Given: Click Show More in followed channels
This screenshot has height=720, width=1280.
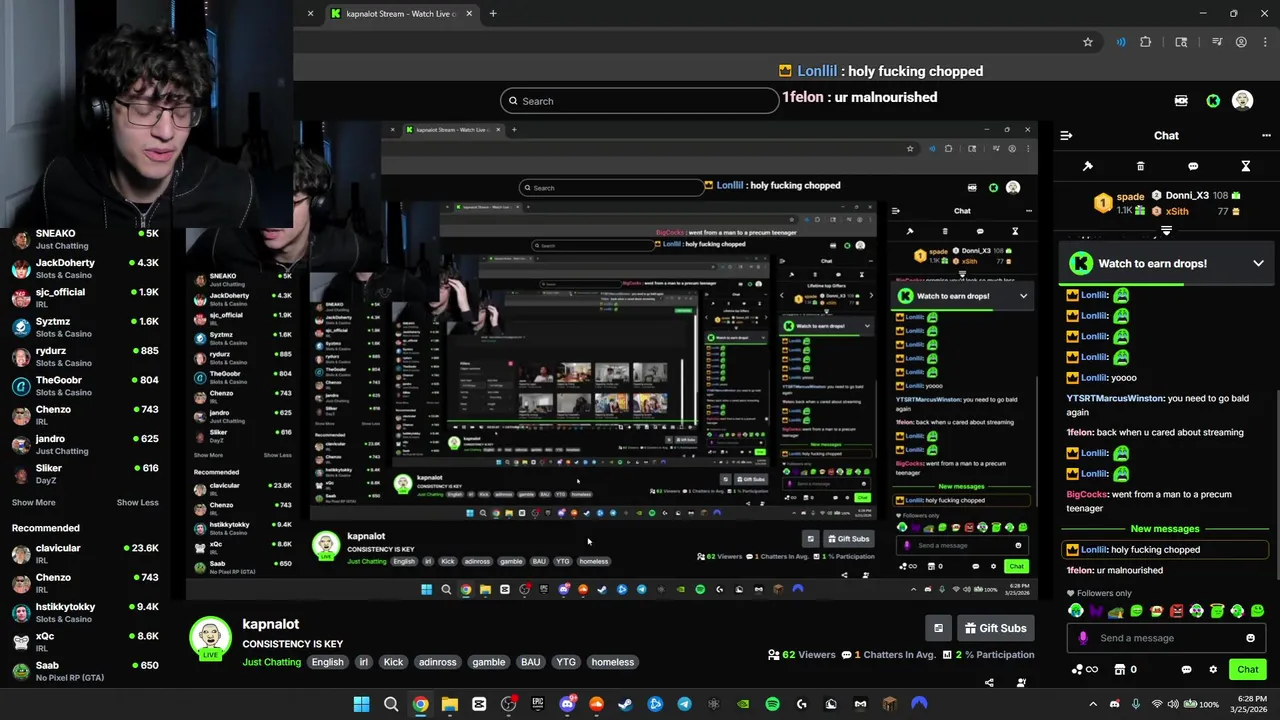Looking at the screenshot, I should click(33, 502).
